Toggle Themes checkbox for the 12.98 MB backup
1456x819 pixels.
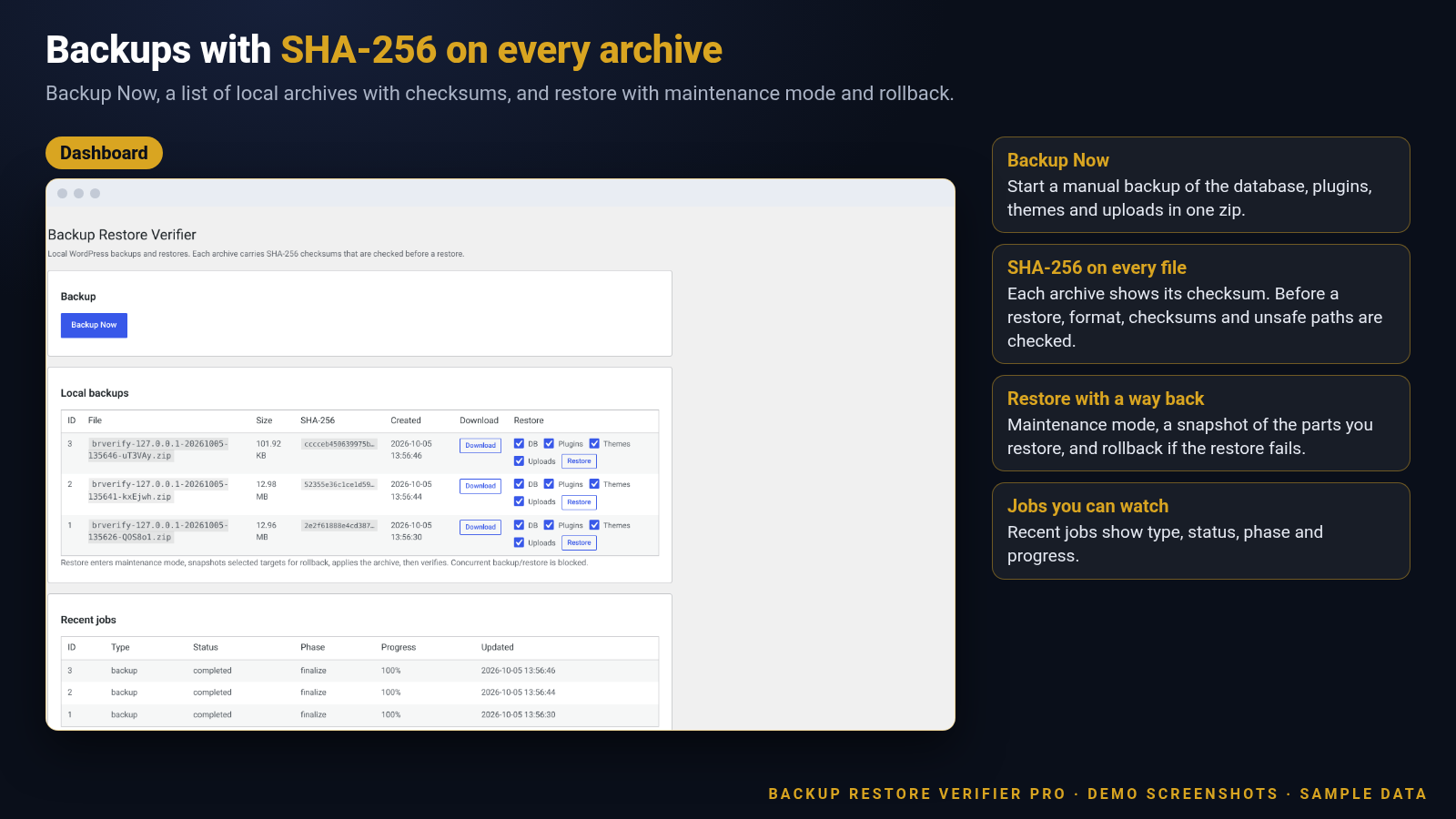pos(594,483)
